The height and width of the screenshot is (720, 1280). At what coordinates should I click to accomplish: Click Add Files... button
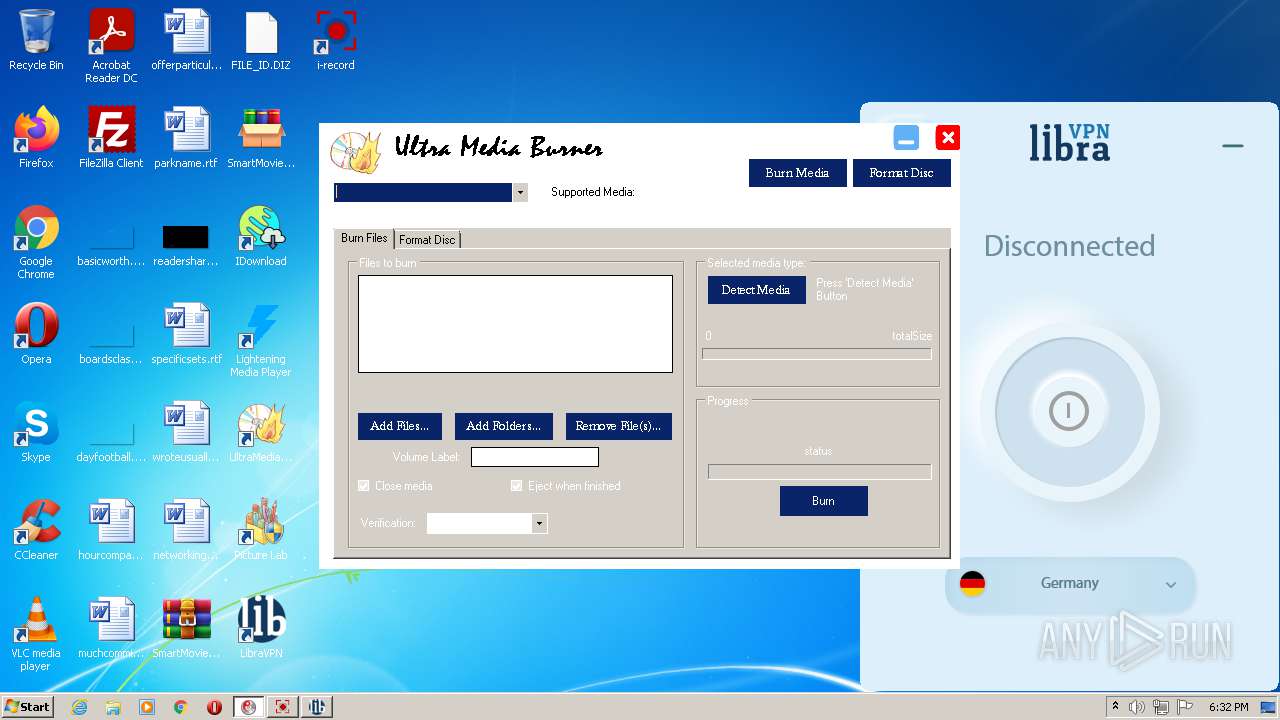click(400, 426)
